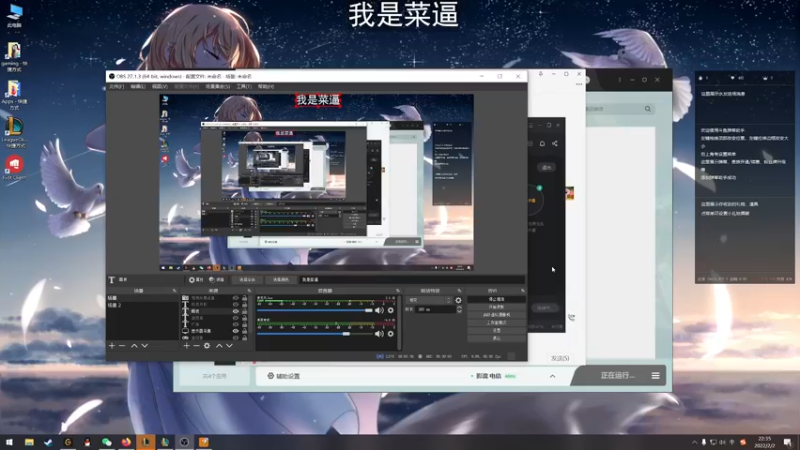This screenshot has height=450, width=800.
Task: Click the 属性 button in the source toolbar
Action: click(x=196, y=280)
